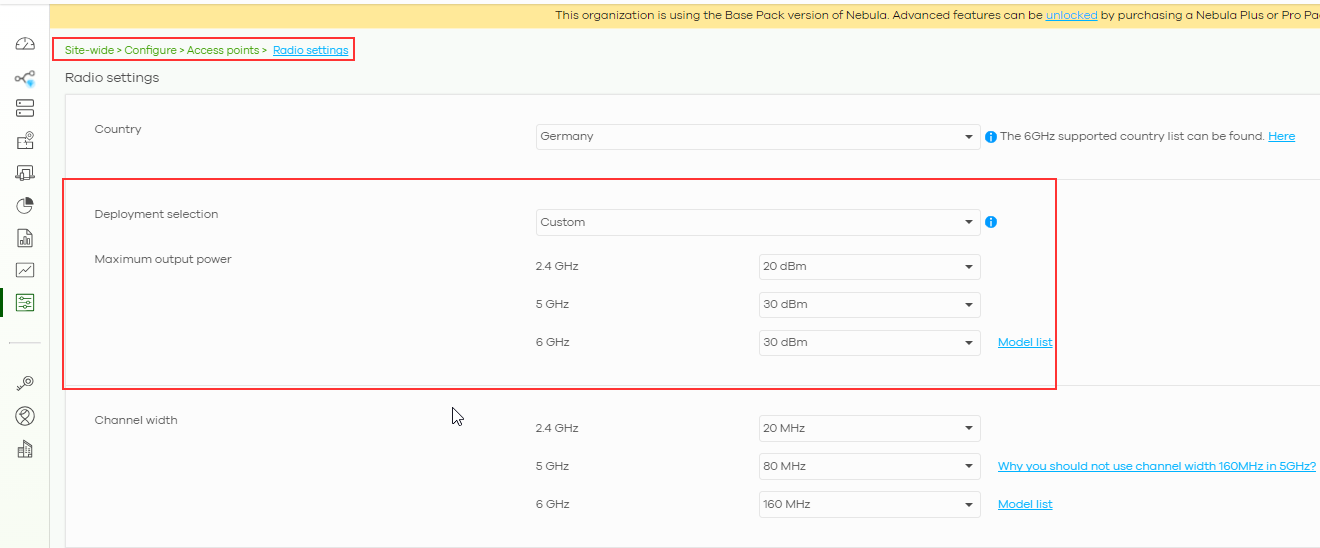The width and height of the screenshot is (1320, 548).
Task: Expand the Deployment selection Custom dropdown
Action: point(757,222)
